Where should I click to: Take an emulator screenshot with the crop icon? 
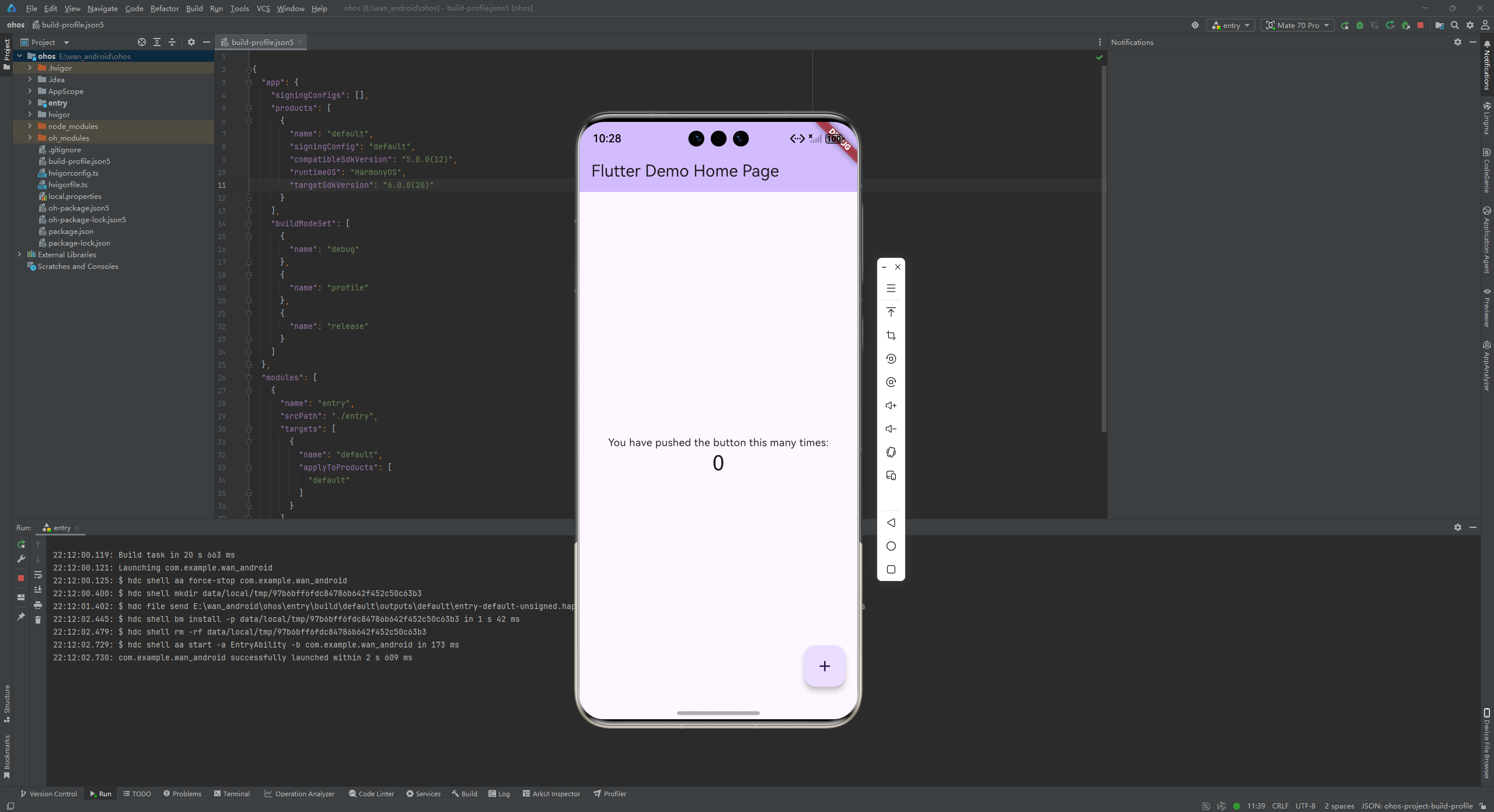pyautogui.click(x=891, y=335)
